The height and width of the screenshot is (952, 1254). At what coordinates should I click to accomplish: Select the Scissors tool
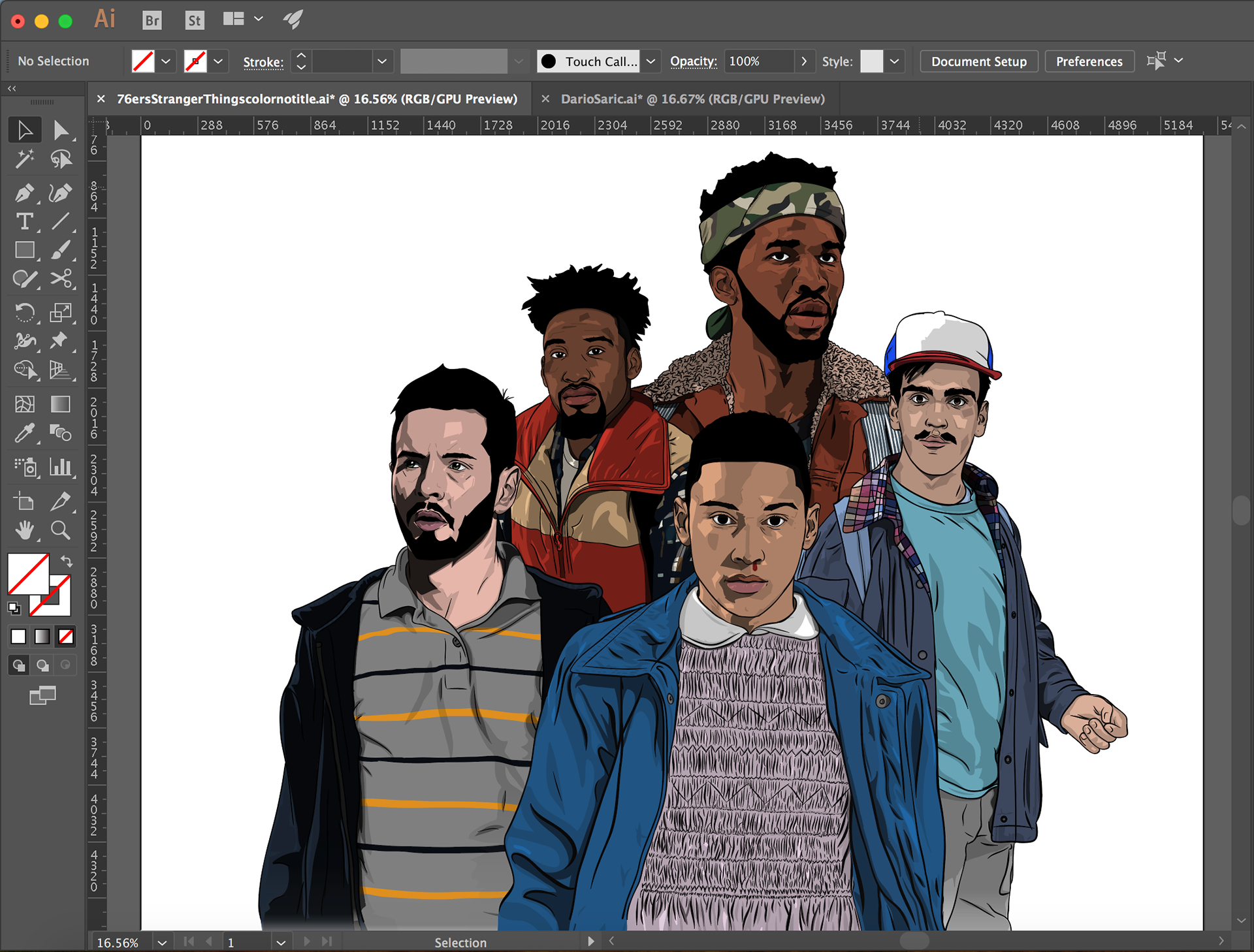click(61, 279)
